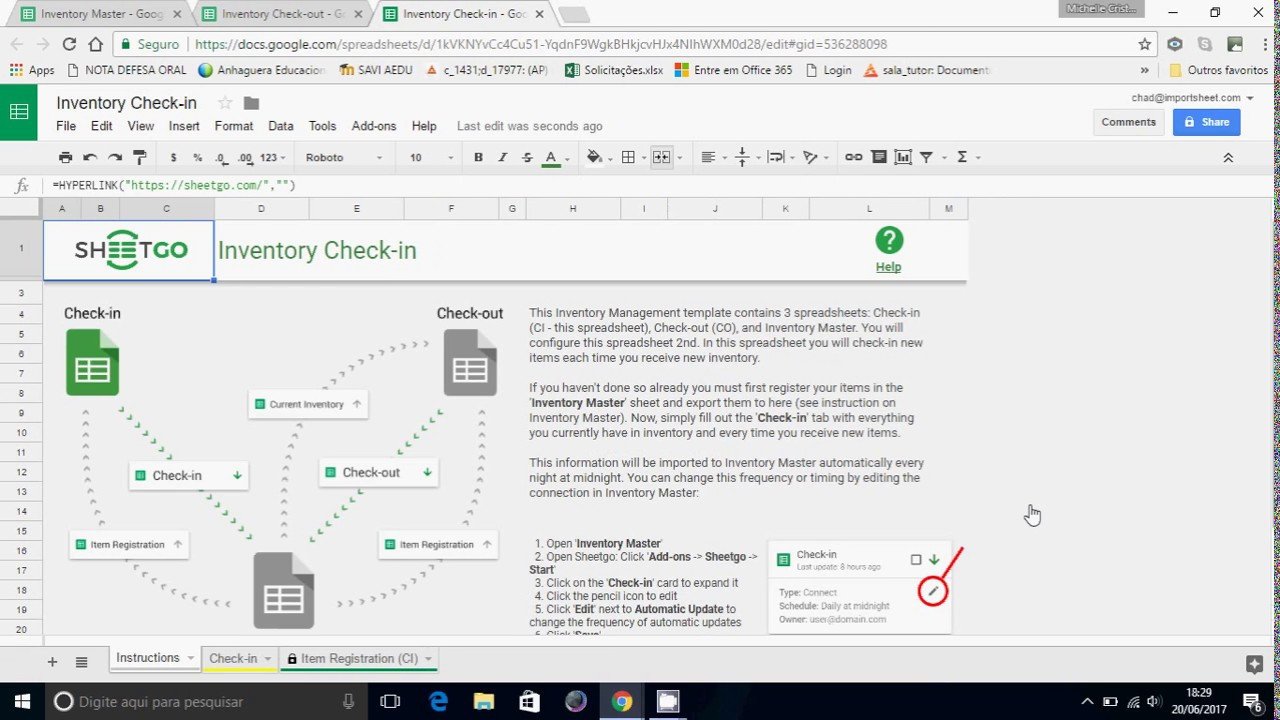Open the Add-ons menu
This screenshot has height=720, width=1280.
[374, 126]
